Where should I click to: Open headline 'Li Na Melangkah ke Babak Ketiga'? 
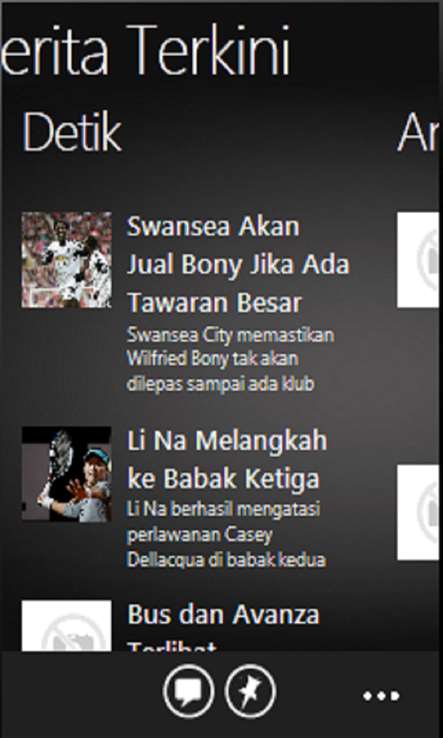coord(227,459)
